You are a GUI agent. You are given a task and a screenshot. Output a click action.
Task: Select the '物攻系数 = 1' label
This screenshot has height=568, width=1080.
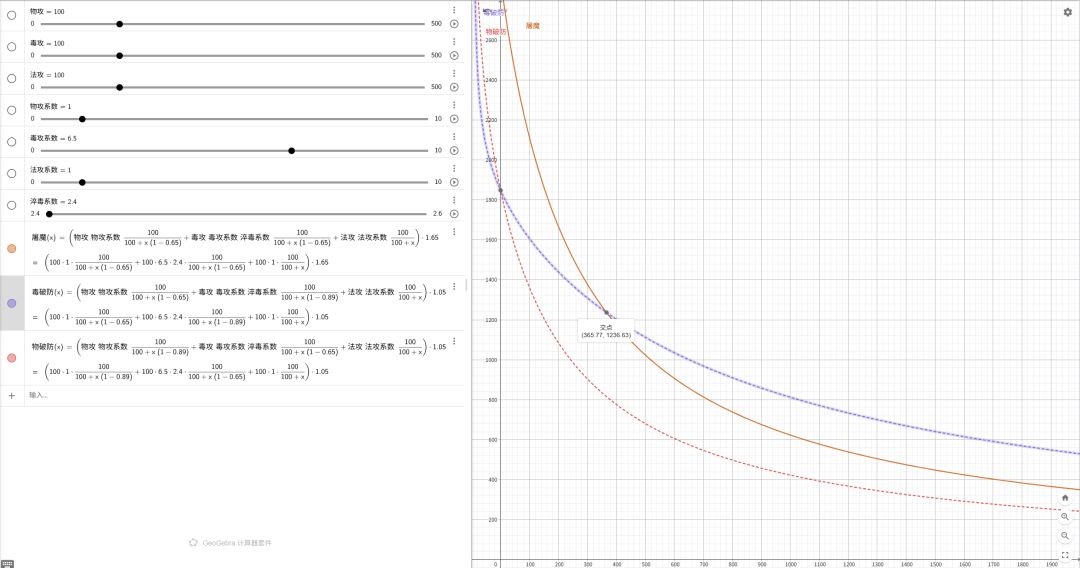pos(50,107)
